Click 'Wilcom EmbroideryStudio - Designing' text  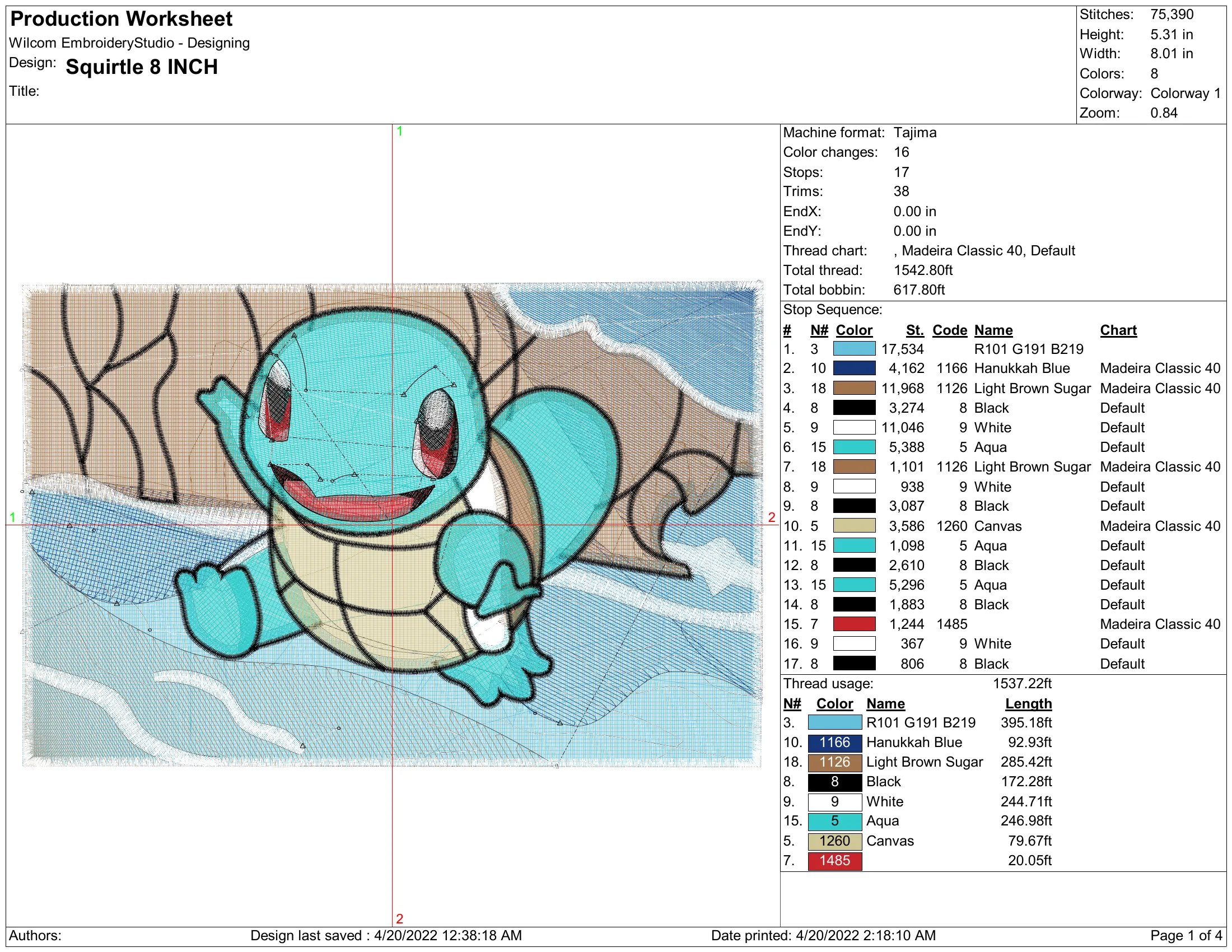129,43
